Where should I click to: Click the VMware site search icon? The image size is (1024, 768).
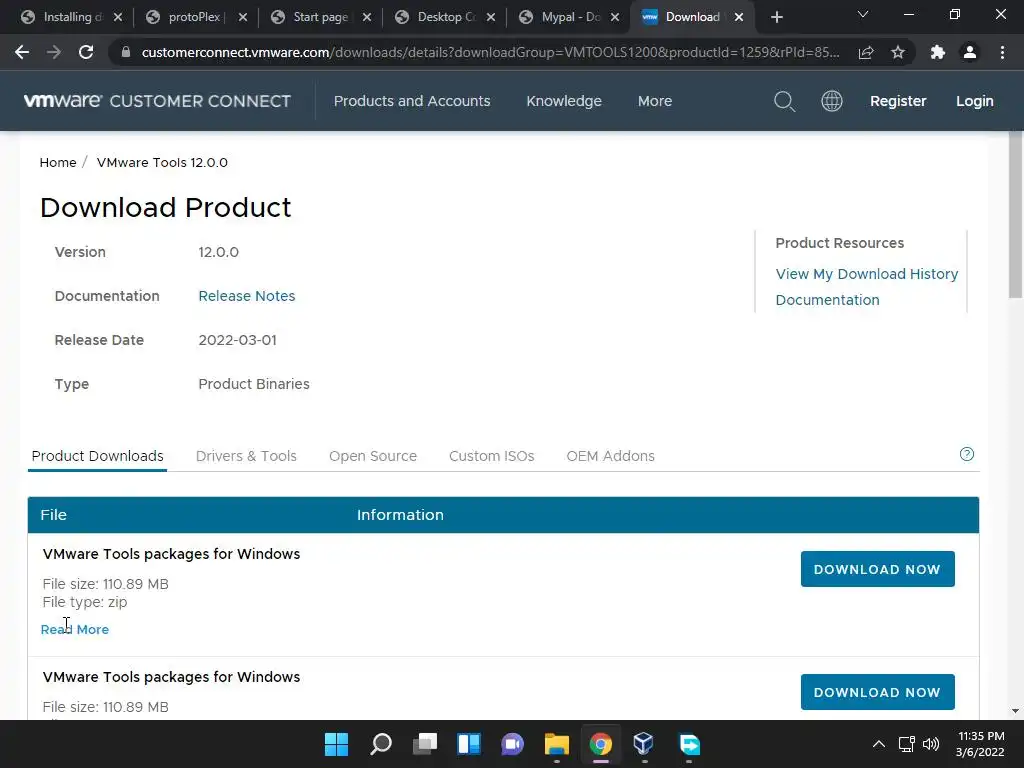pyautogui.click(x=784, y=101)
